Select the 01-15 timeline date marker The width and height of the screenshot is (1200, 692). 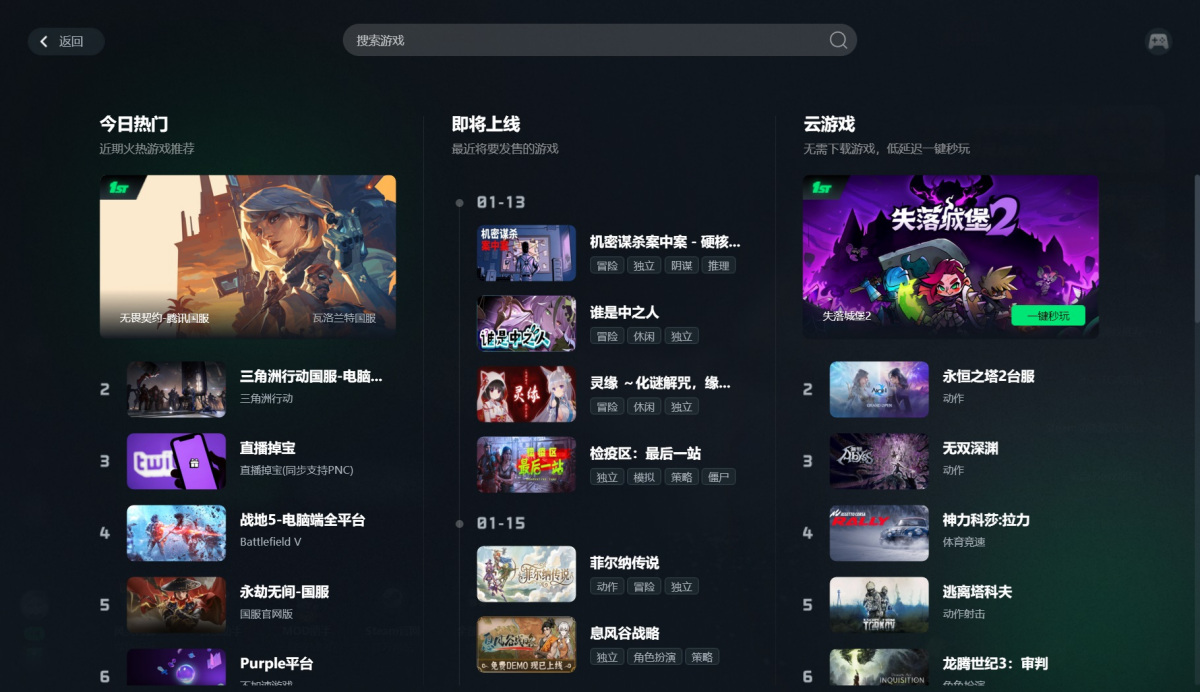click(x=500, y=523)
